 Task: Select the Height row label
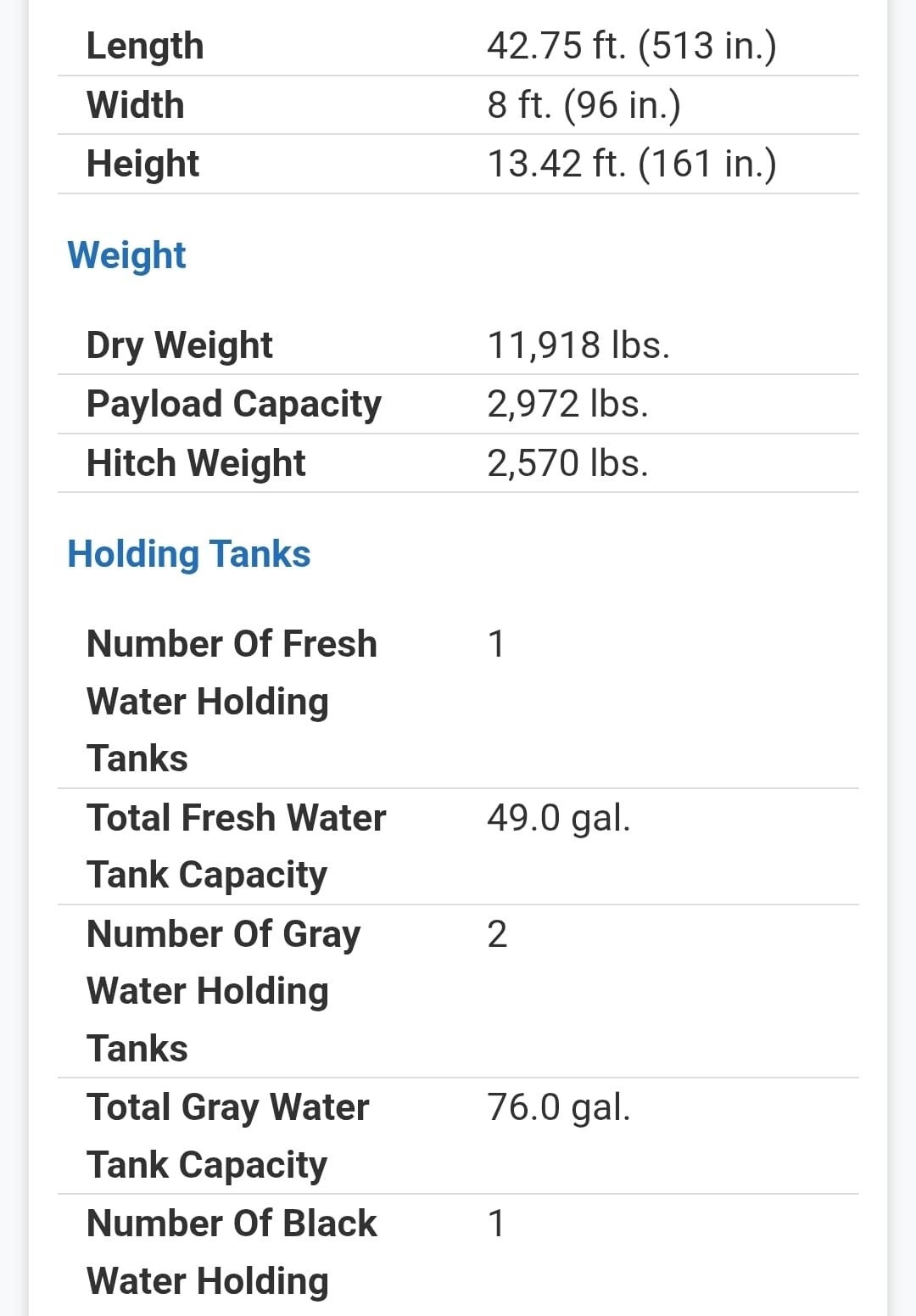click(x=142, y=164)
